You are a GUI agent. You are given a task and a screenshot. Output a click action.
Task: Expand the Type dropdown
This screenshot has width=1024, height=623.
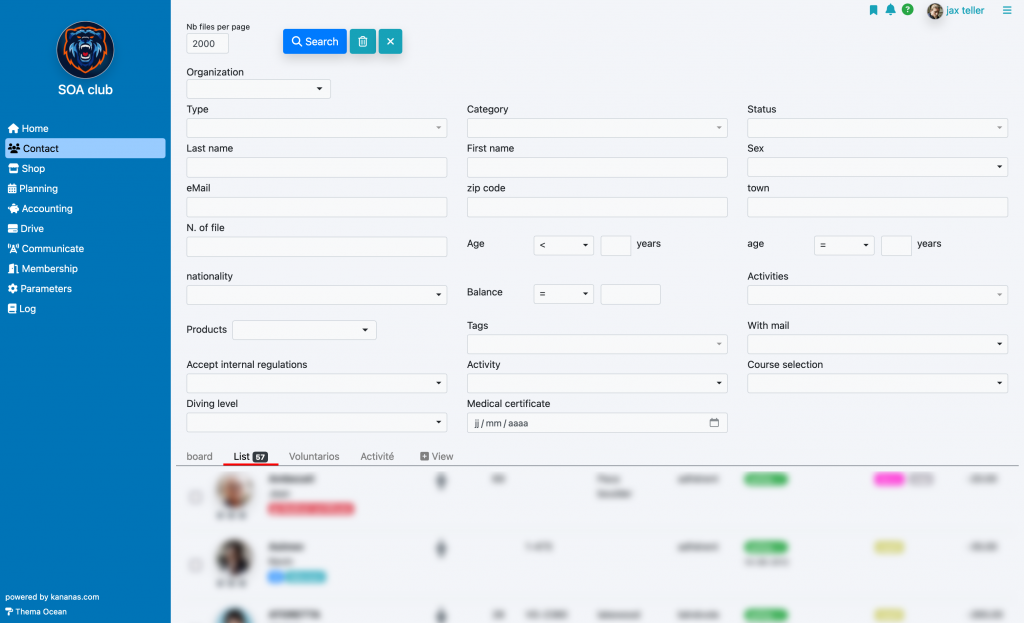[x=317, y=128]
